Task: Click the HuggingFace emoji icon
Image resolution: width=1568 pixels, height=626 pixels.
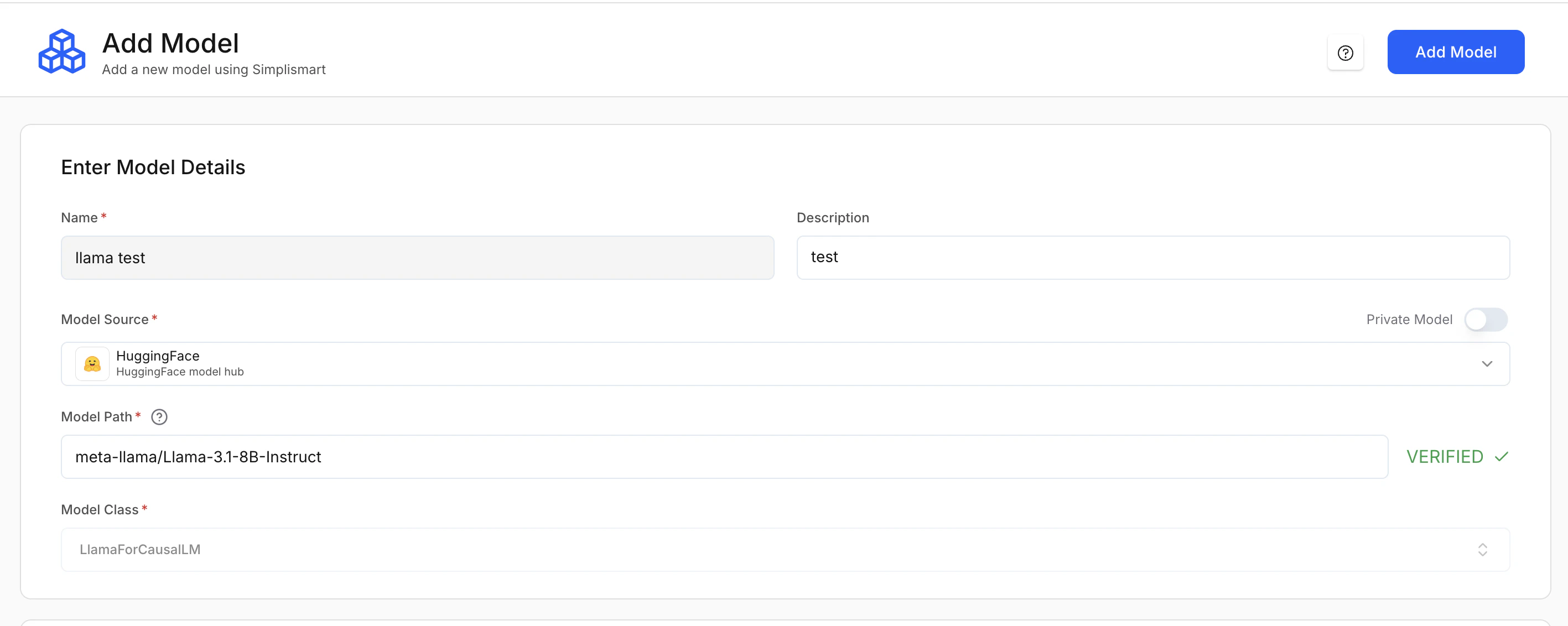Action: coord(91,363)
